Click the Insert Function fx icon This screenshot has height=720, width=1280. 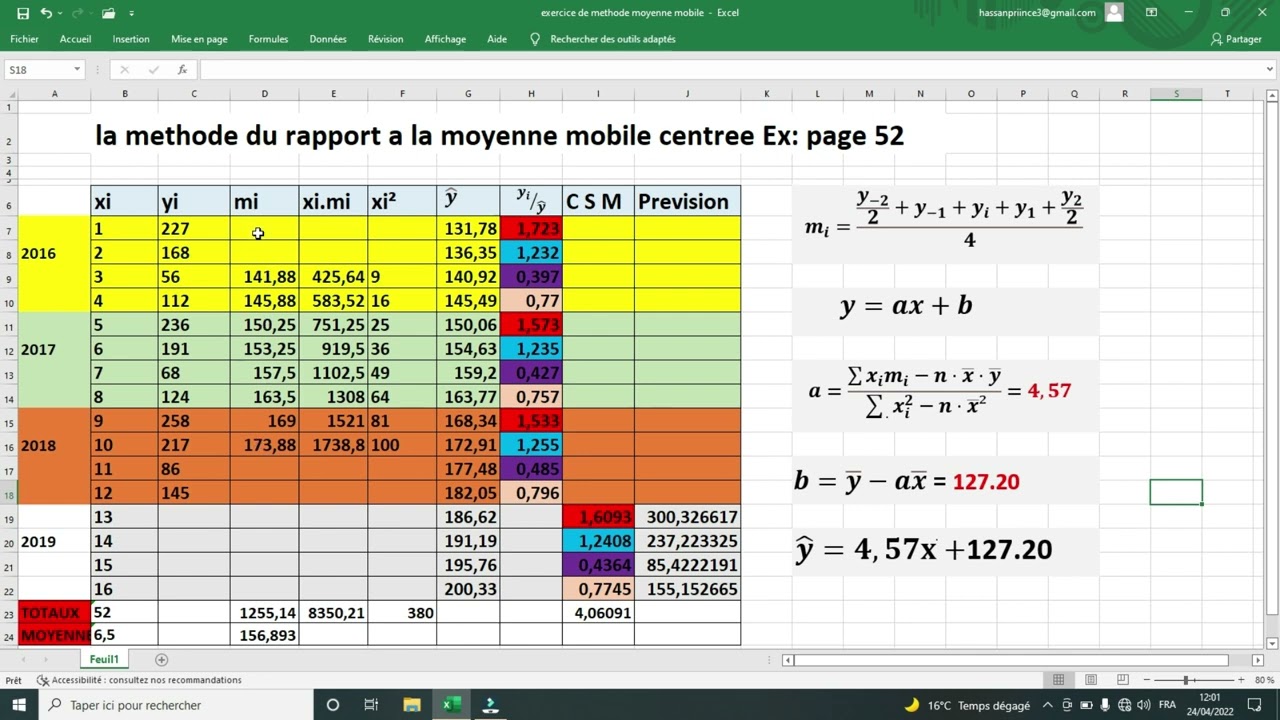(182, 70)
